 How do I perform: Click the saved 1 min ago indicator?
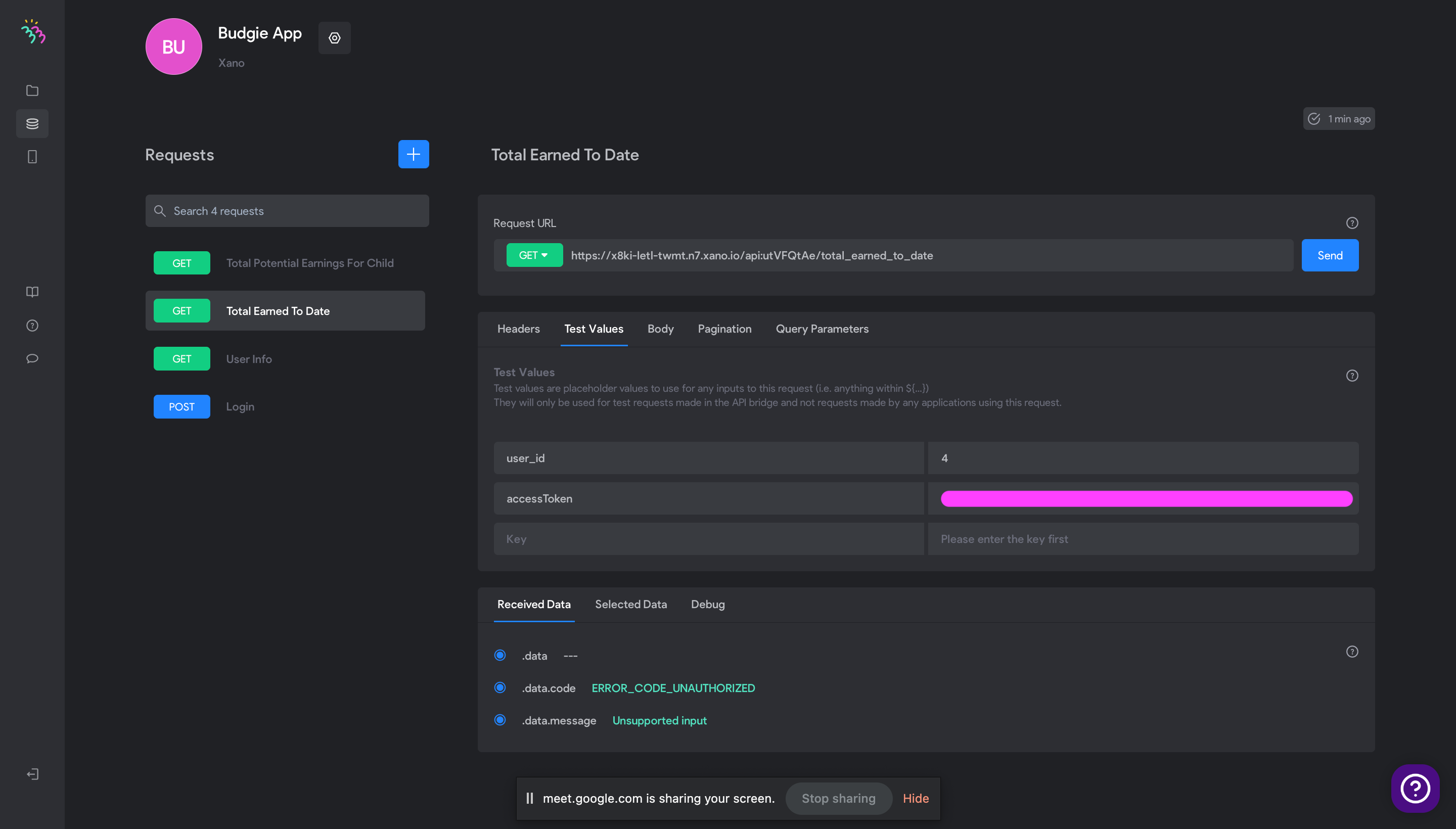coord(1339,119)
